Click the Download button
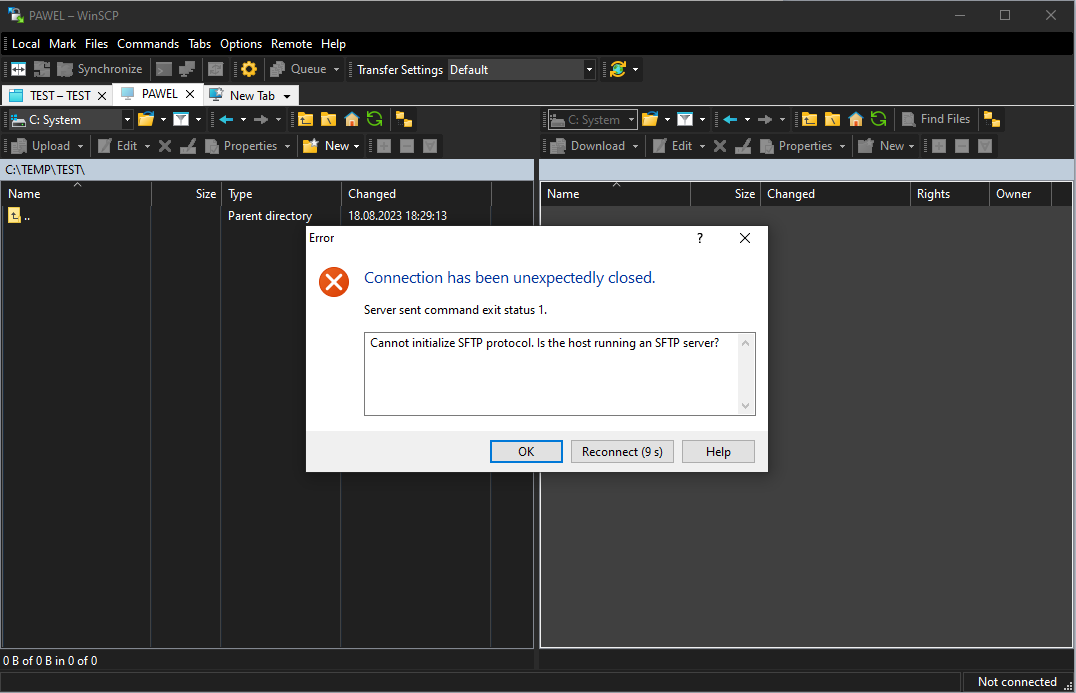Image resolution: width=1076 pixels, height=693 pixels. coord(588,146)
